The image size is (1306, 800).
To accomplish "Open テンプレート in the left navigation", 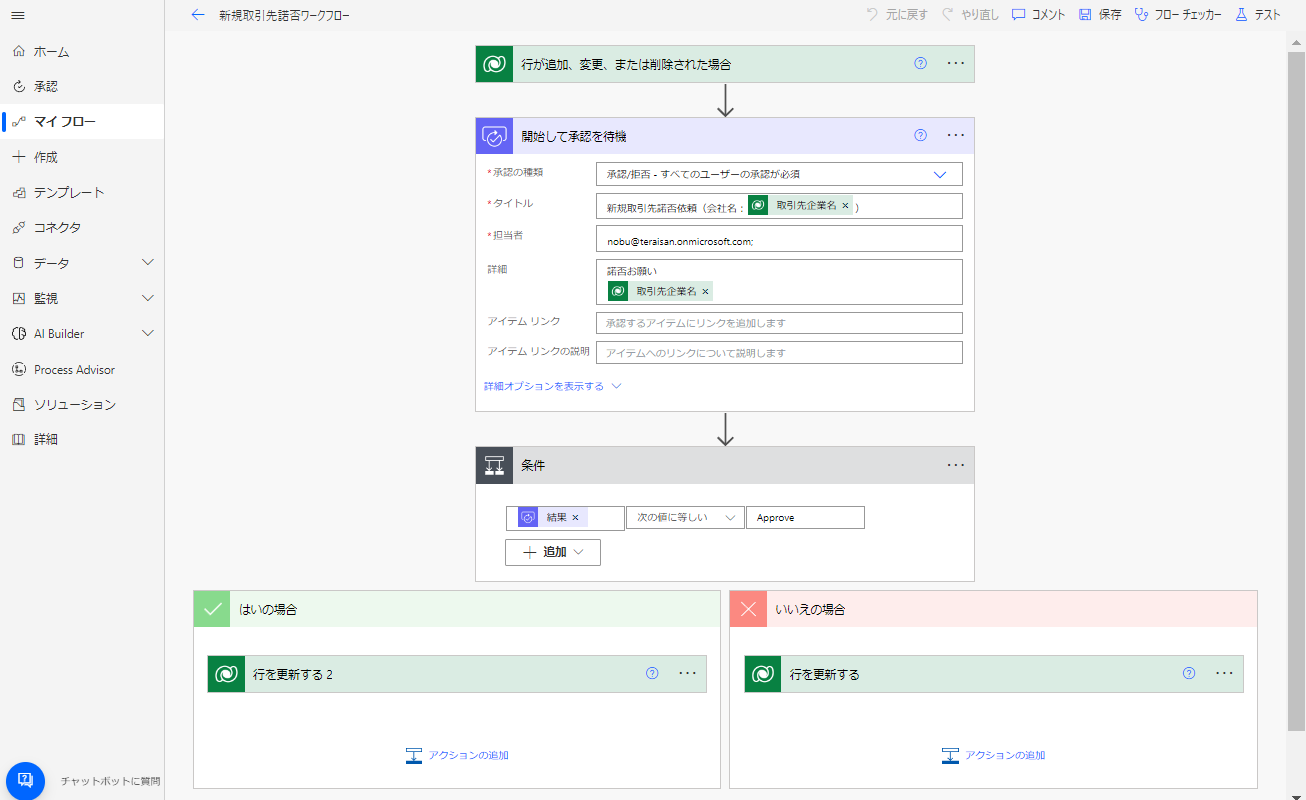I will click(x=69, y=192).
